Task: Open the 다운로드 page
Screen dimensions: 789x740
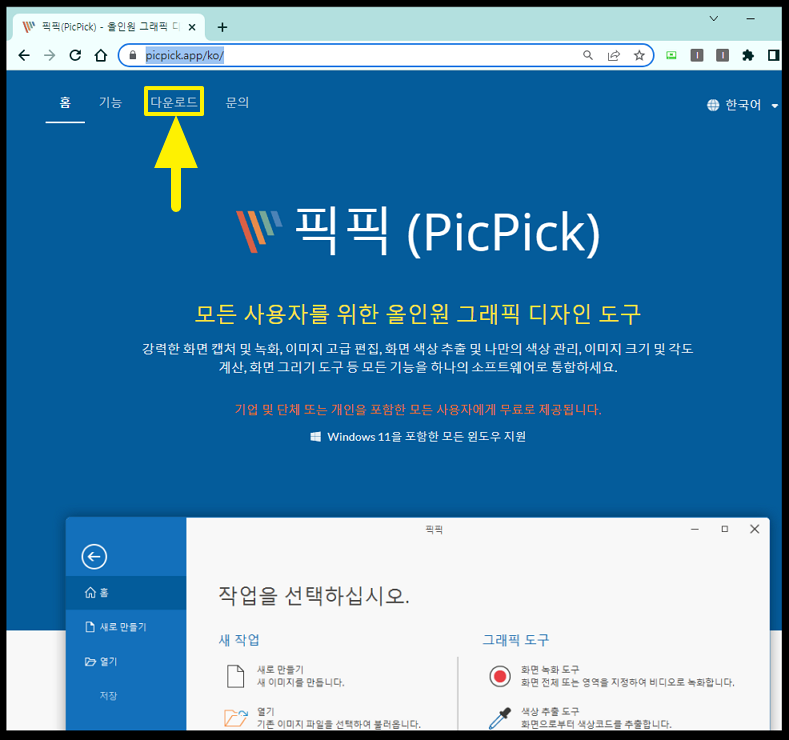Action: coord(174,102)
